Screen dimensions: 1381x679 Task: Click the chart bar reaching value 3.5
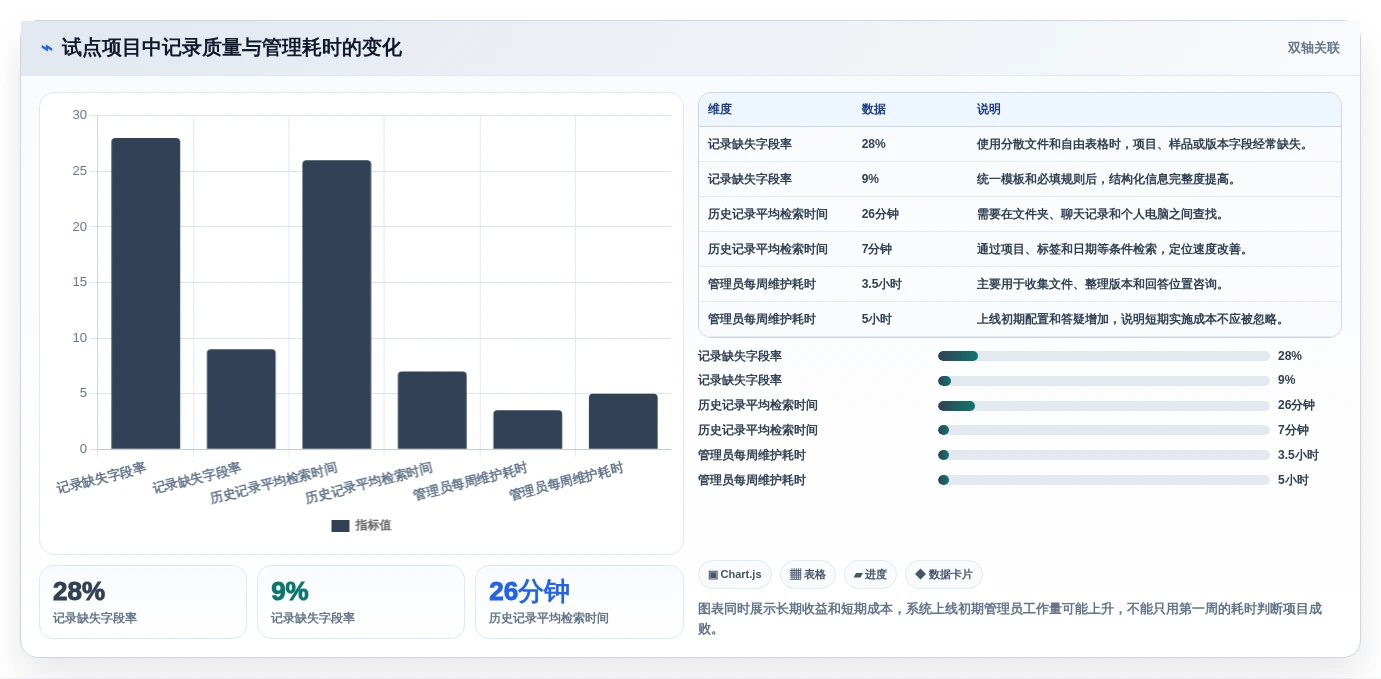[528, 430]
